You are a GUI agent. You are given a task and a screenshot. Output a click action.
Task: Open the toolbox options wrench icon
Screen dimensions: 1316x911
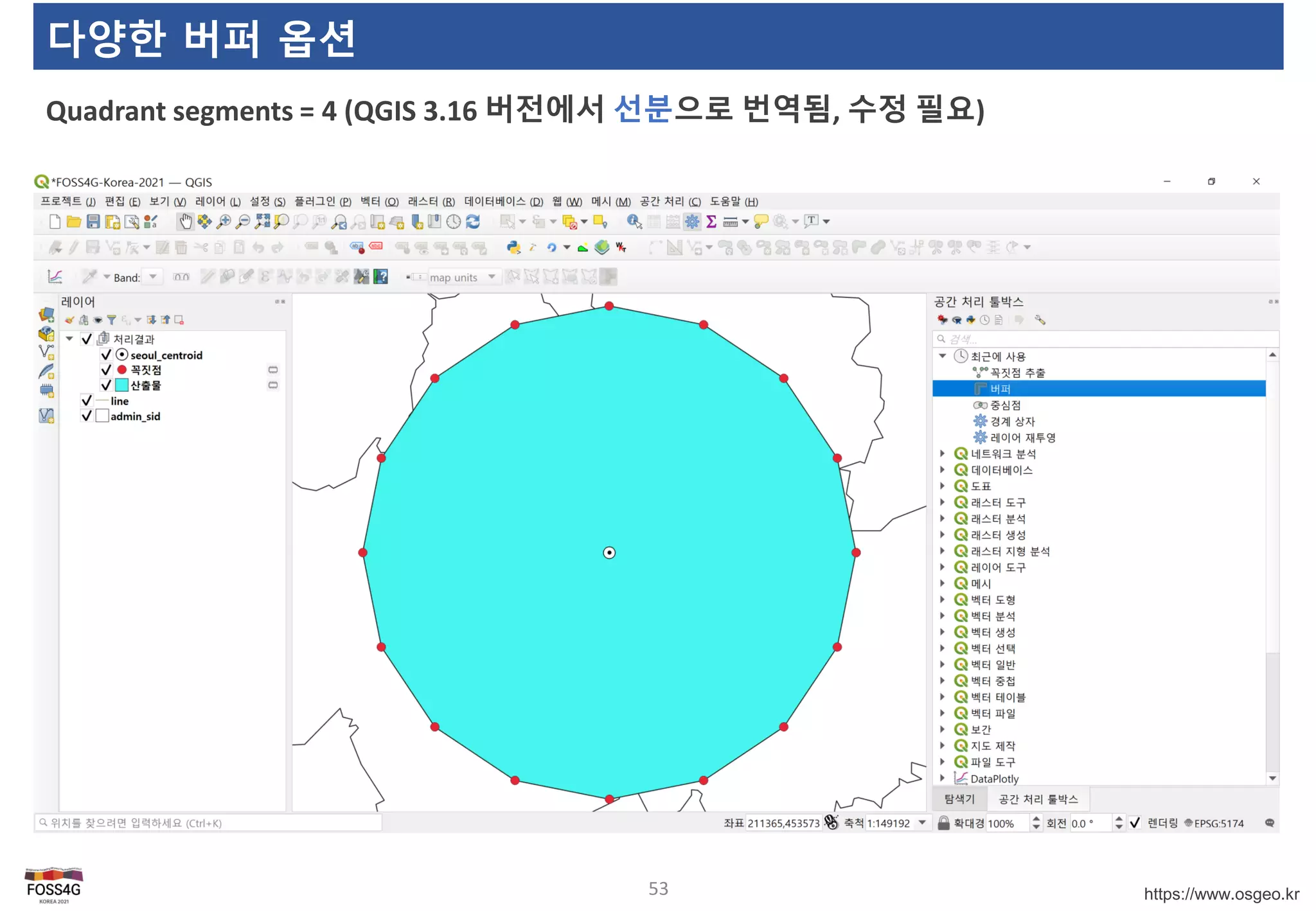pyautogui.click(x=1040, y=320)
